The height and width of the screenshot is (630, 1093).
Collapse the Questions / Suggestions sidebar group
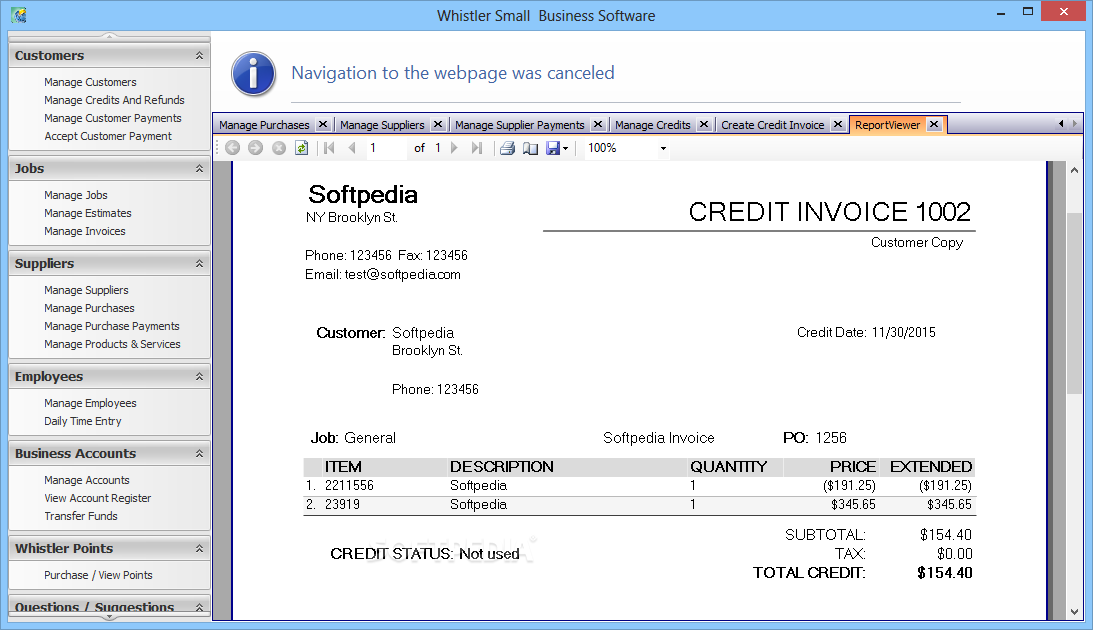199,607
